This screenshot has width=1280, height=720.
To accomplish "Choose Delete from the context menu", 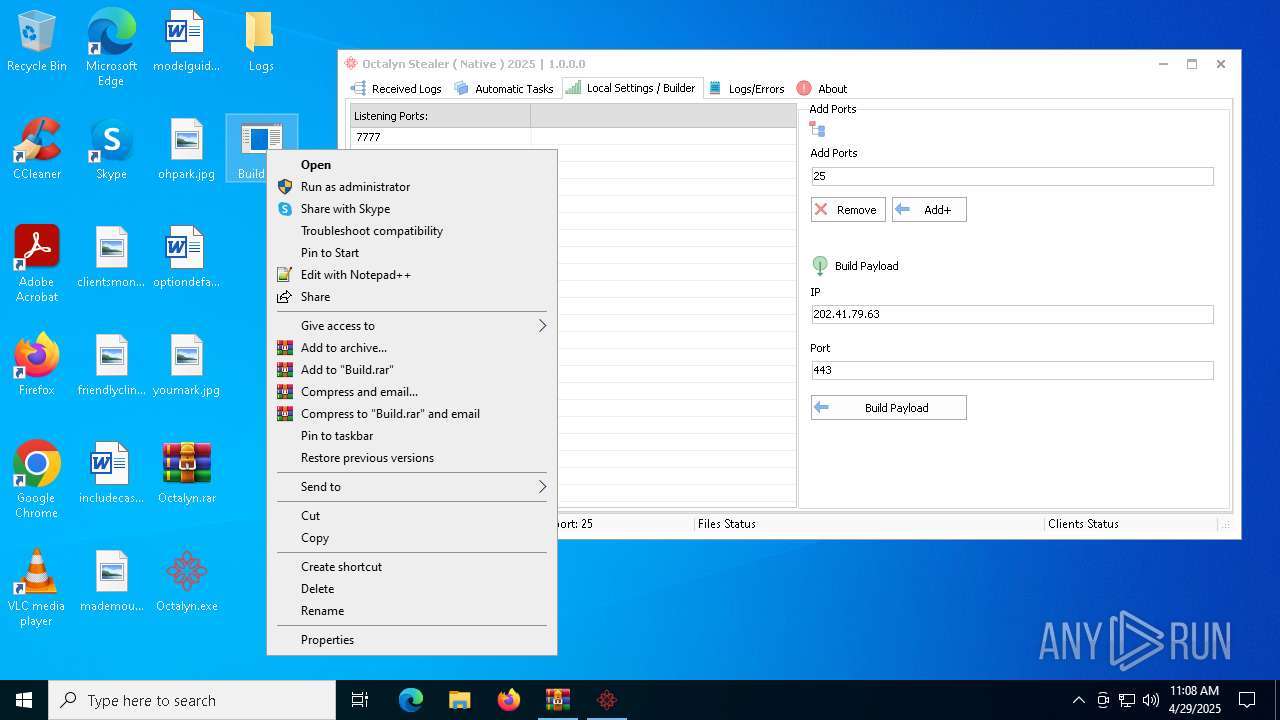I will tap(411, 589).
